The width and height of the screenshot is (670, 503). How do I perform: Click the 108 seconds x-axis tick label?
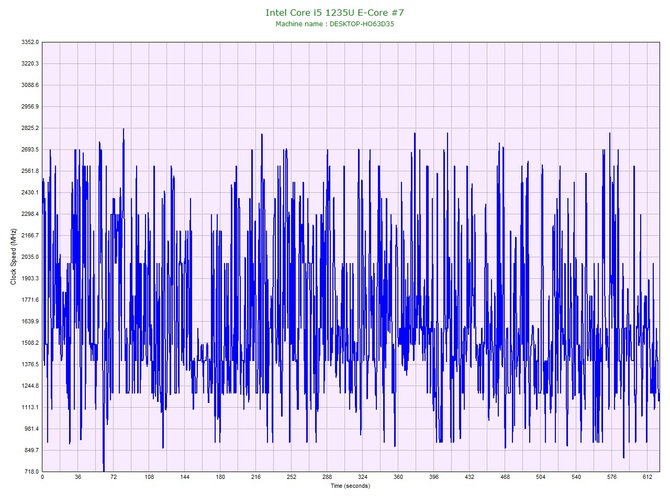coord(149,477)
